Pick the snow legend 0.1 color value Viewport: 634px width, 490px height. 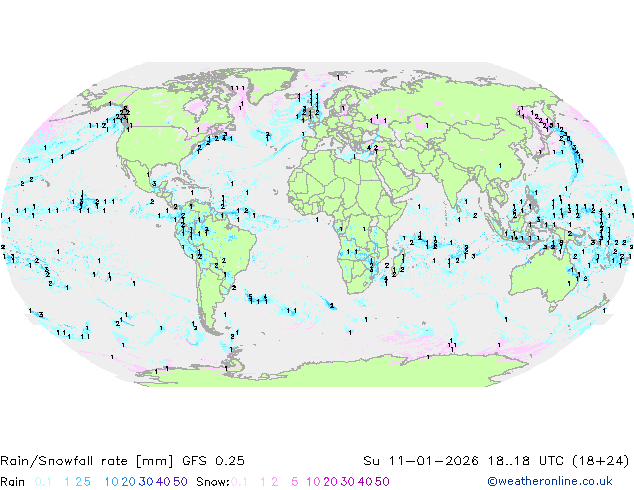click(x=239, y=482)
